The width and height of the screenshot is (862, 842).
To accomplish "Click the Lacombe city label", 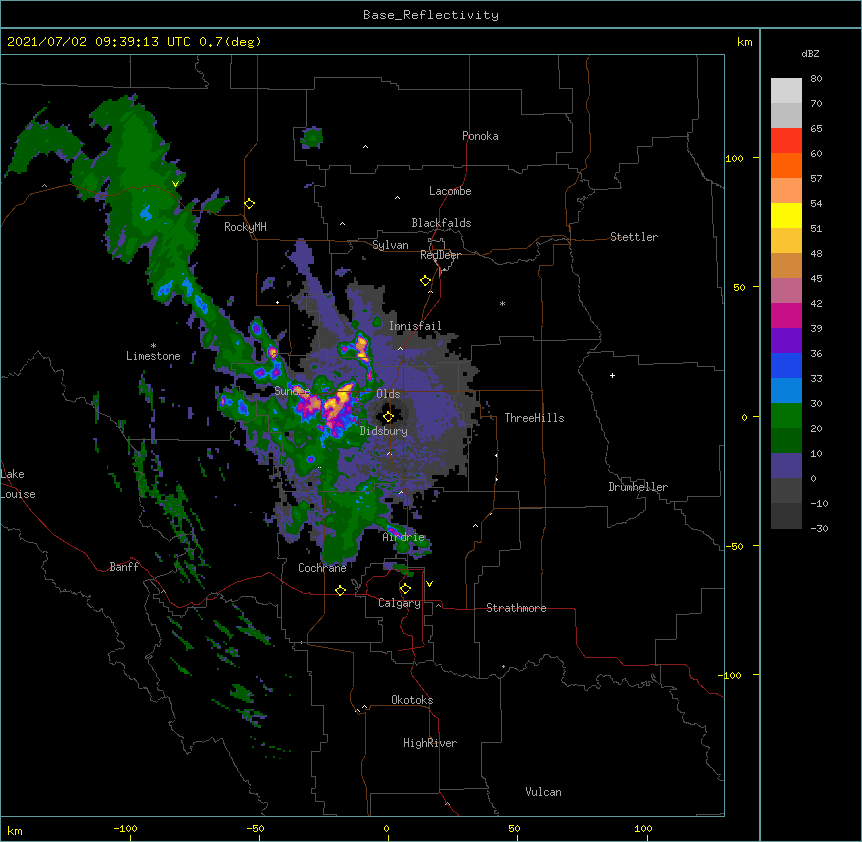I will (450, 191).
